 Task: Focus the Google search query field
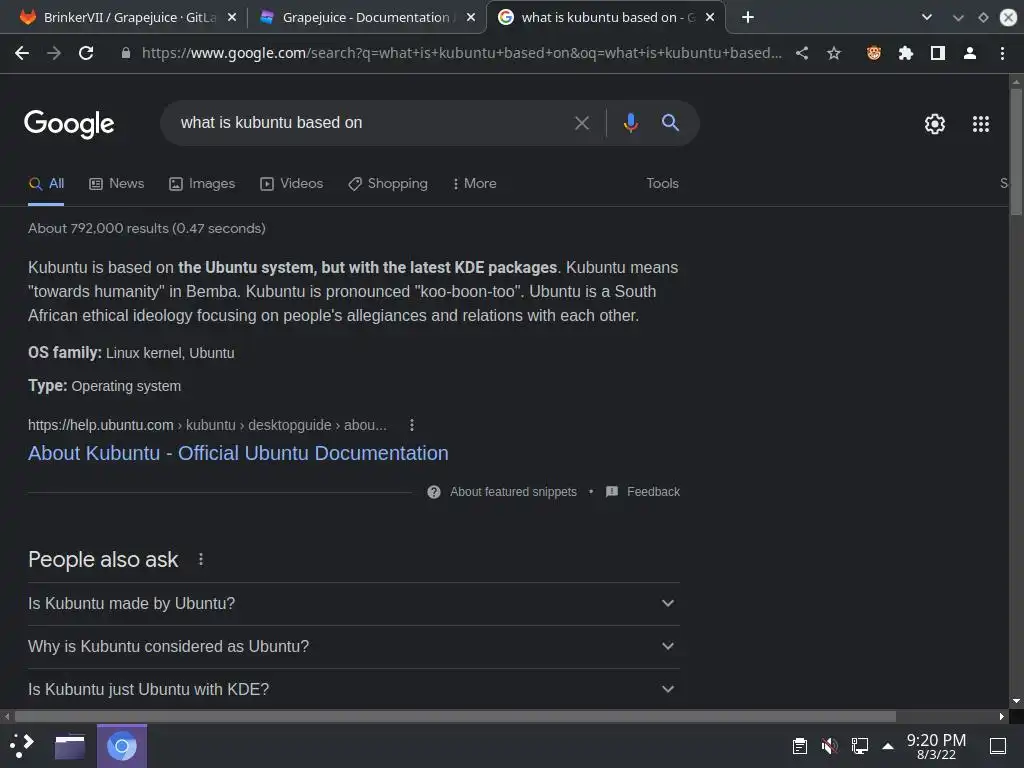tap(366, 123)
